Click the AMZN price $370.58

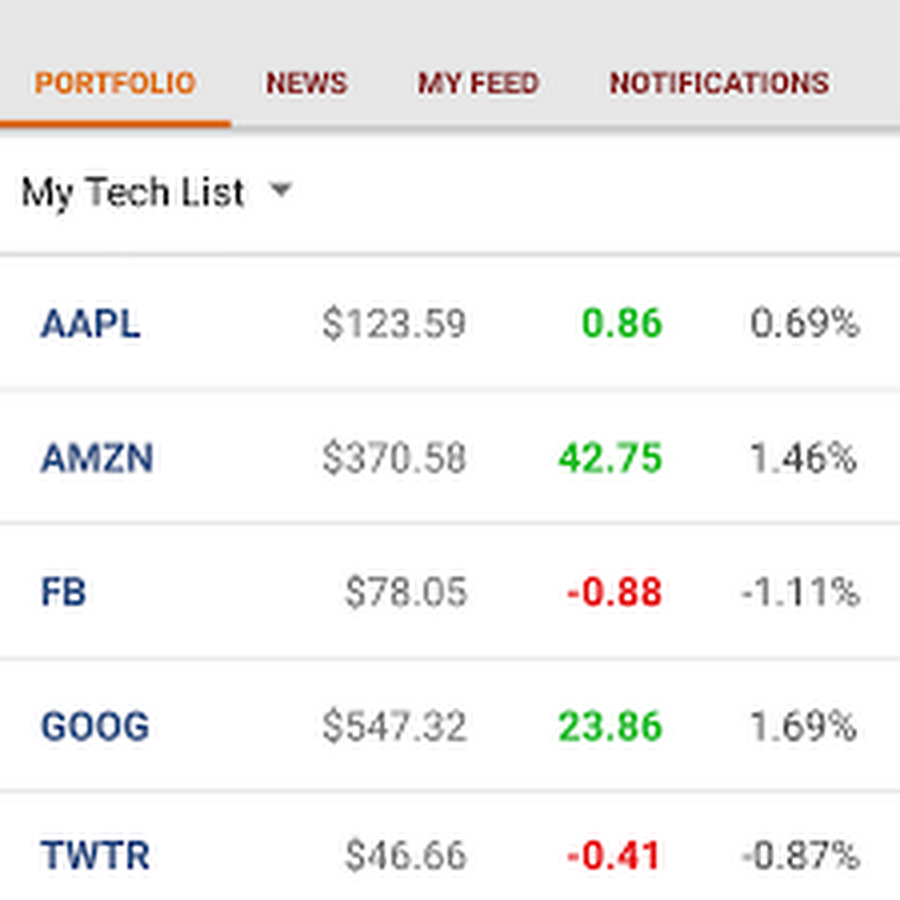point(394,458)
